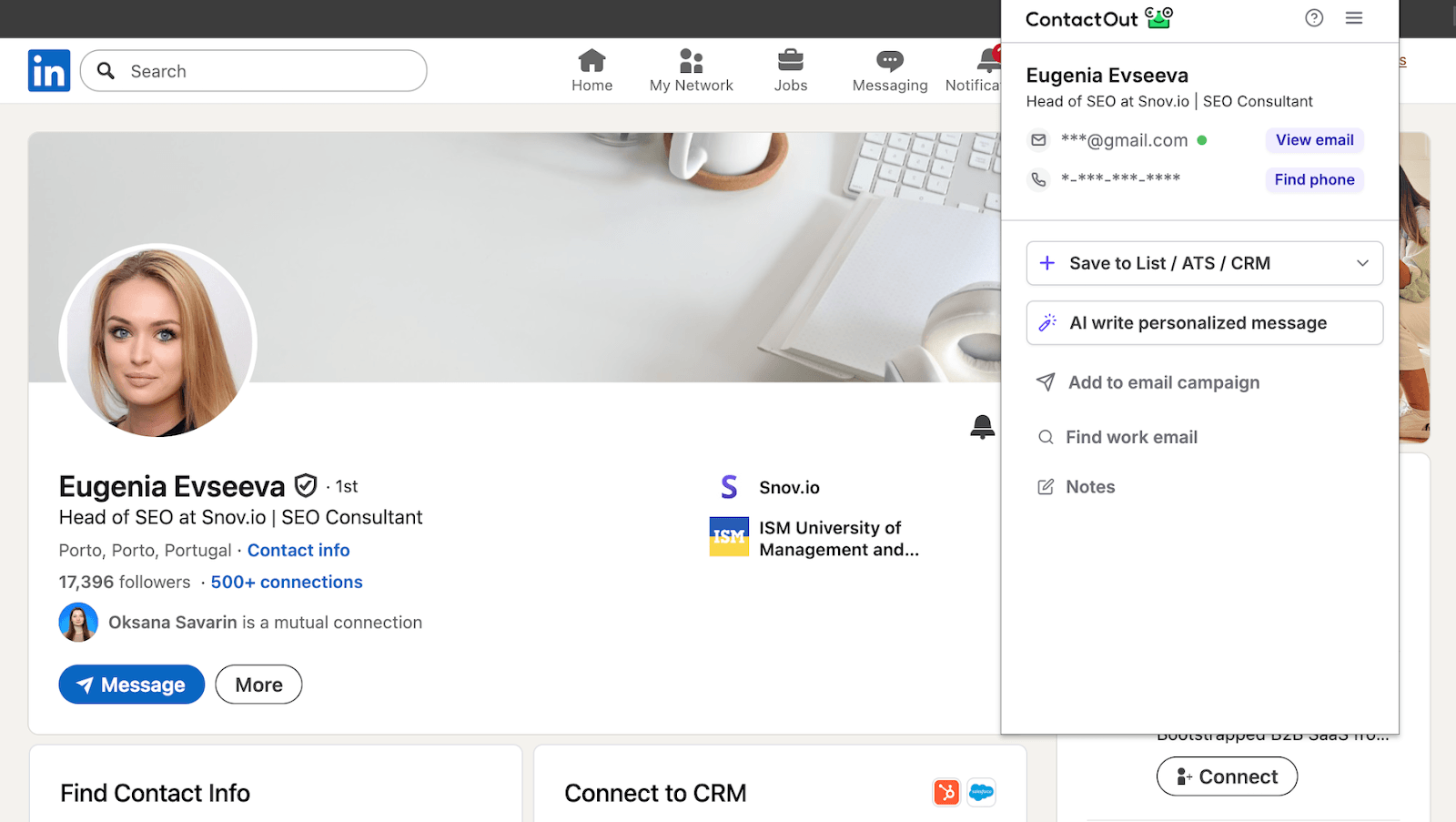
Task: Open the ContactOut help icon
Action: tap(1314, 18)
